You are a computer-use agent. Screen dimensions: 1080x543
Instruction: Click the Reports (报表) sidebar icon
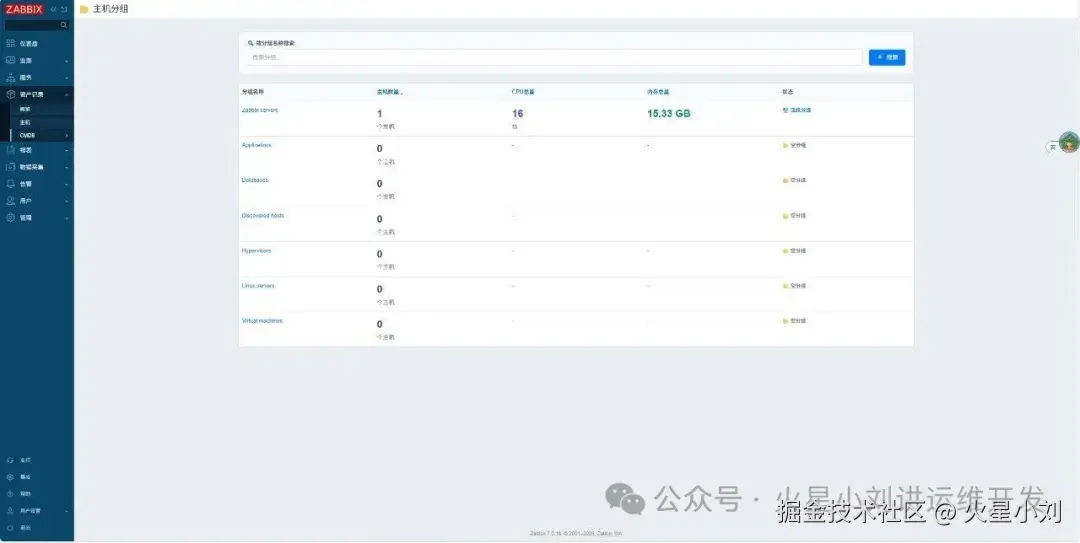10,150
